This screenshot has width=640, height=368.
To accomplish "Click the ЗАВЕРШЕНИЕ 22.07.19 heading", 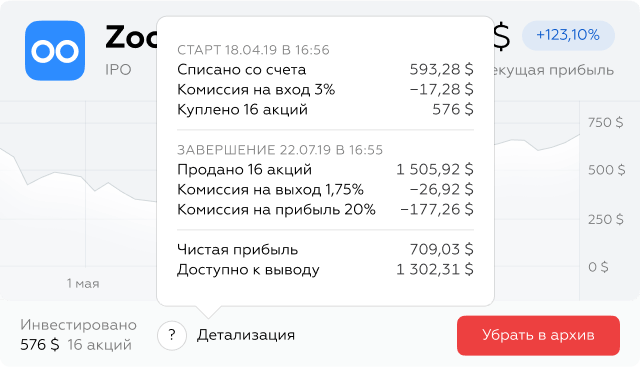I will coord(280,150).
